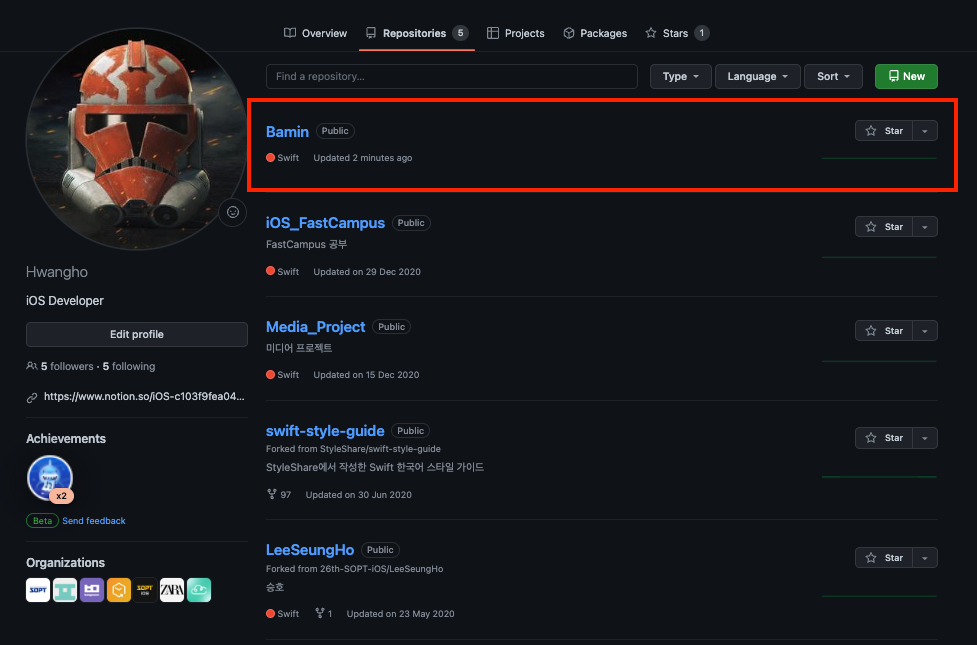Open the achievement badge with x2
Image resolution: width=977 pixels, height=645 pixels.
[x=50, y=479]
